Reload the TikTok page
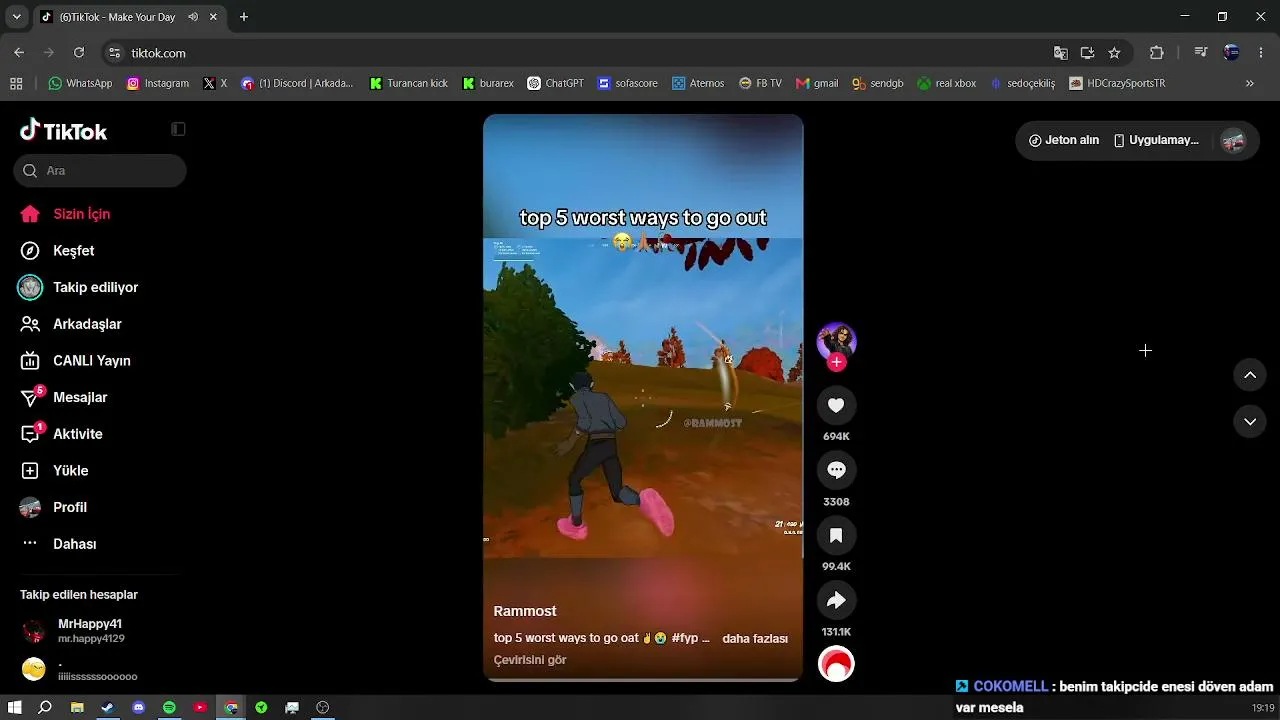Viewport: 1280px width, 720px height. (x=79, y=53)
